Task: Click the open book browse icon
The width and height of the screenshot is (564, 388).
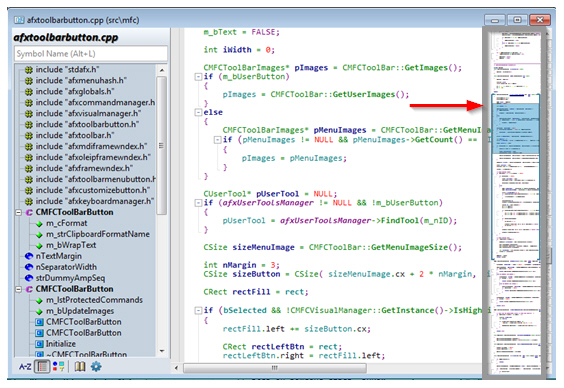Action: tap(80, 367)
